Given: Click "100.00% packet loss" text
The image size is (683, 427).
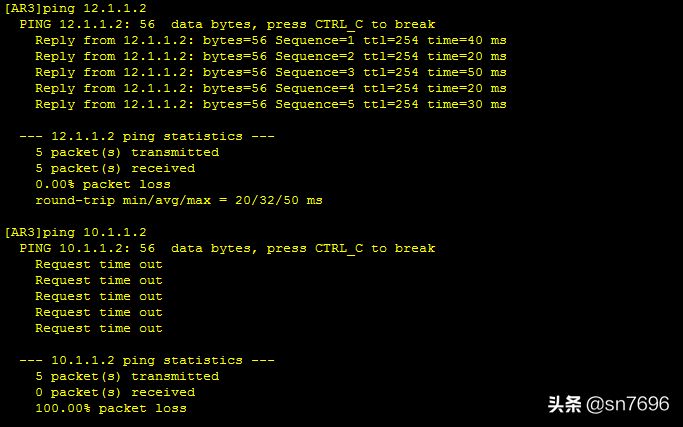Looking at the screenshot, I should point(111,408).
